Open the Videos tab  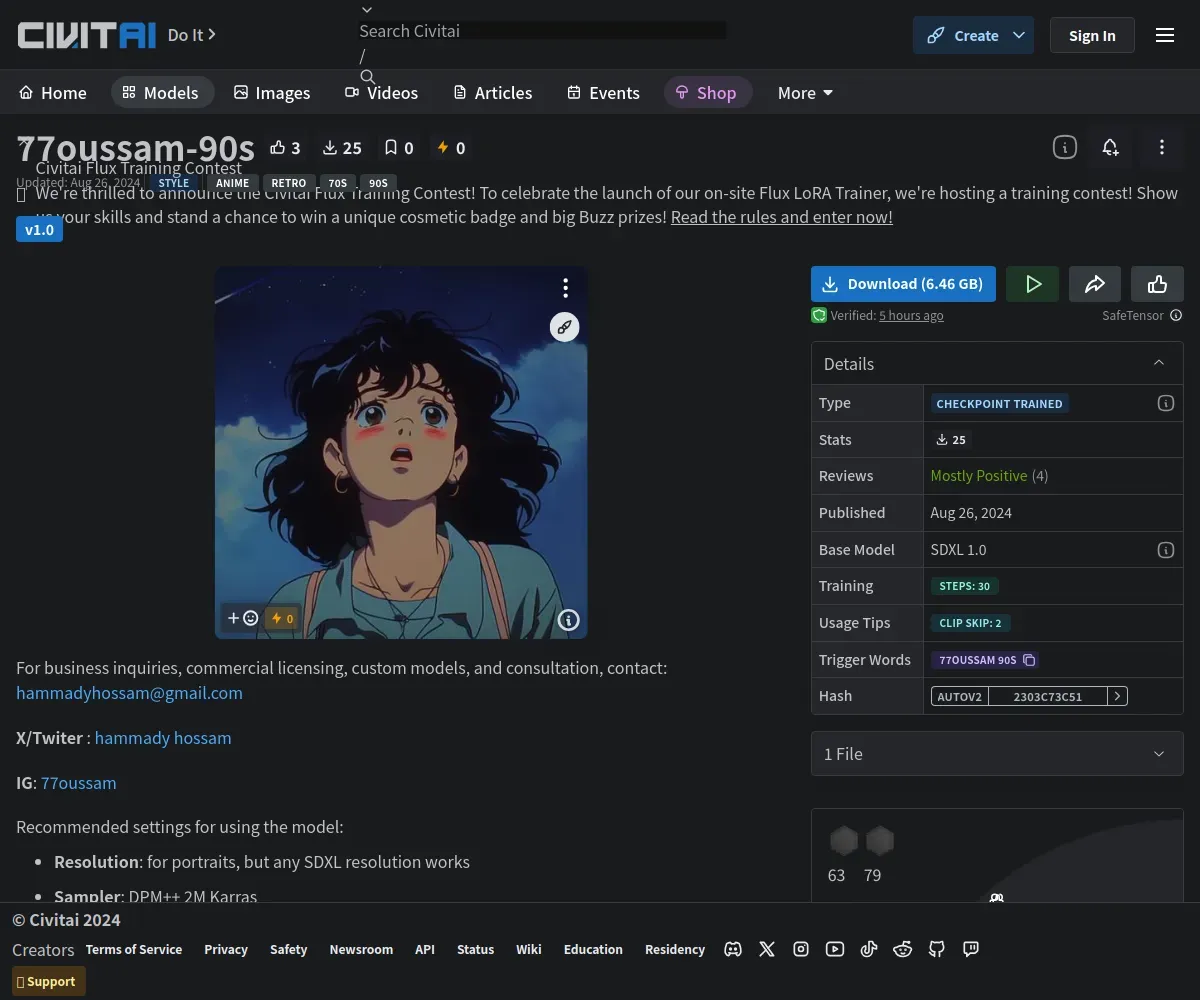382,93
